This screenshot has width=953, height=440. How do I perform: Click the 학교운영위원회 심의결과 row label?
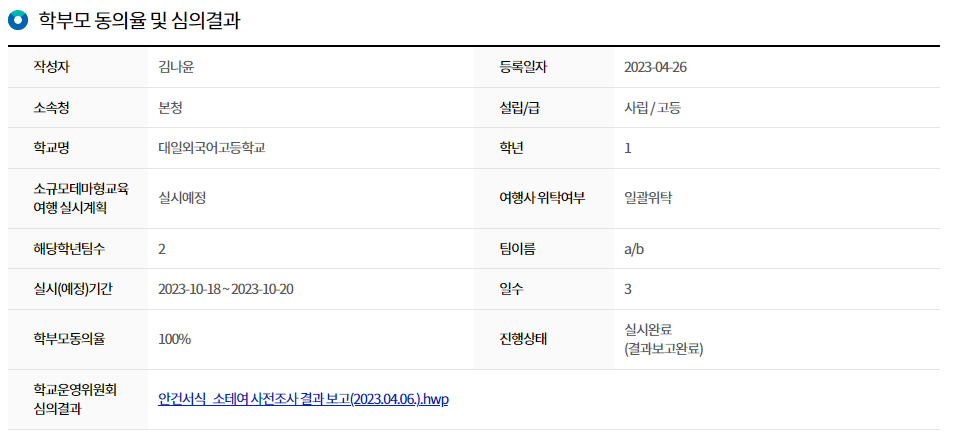coord(74,398)
